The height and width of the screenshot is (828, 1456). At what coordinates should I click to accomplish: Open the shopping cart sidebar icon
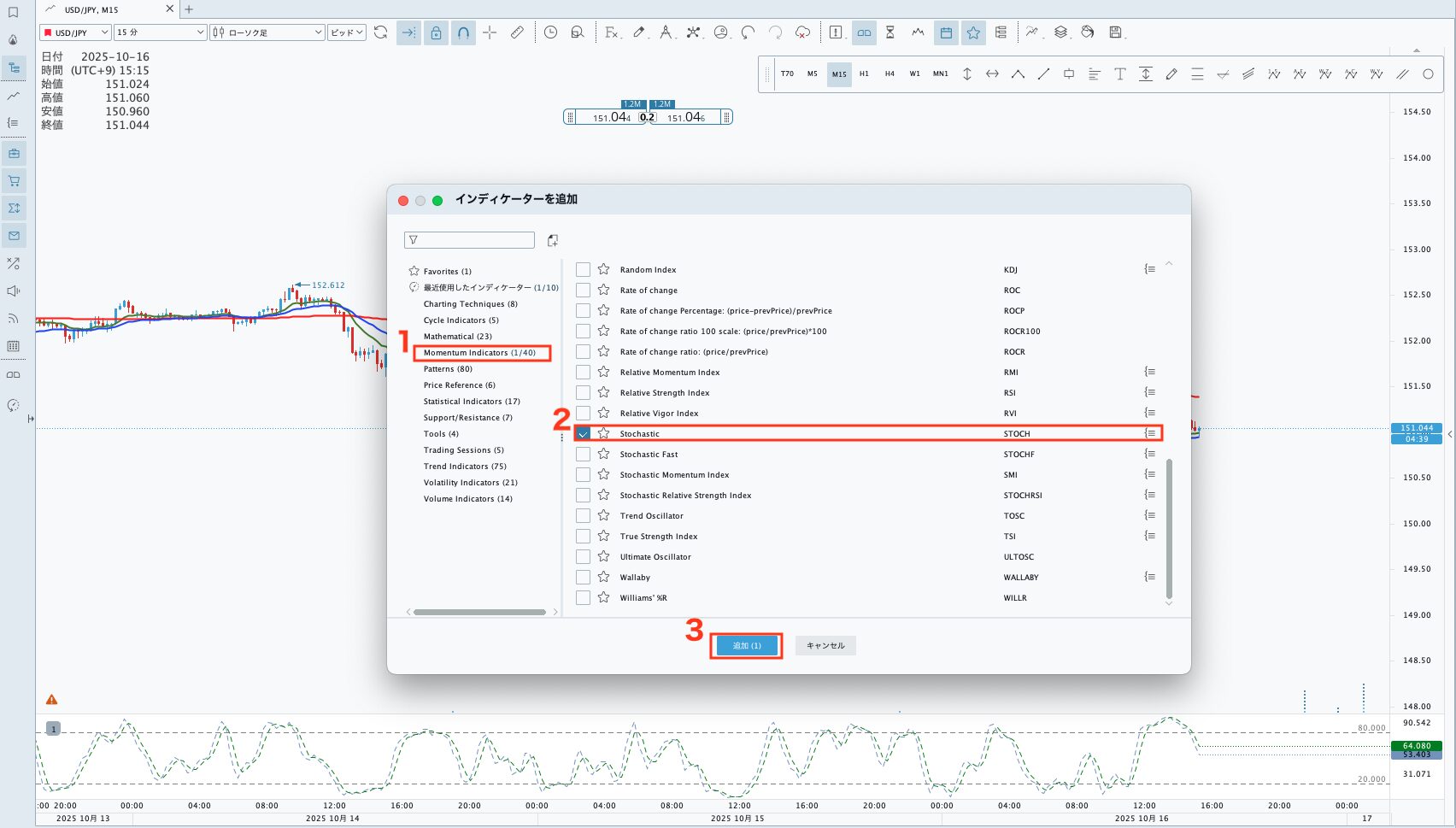click(x=14, y=181)
